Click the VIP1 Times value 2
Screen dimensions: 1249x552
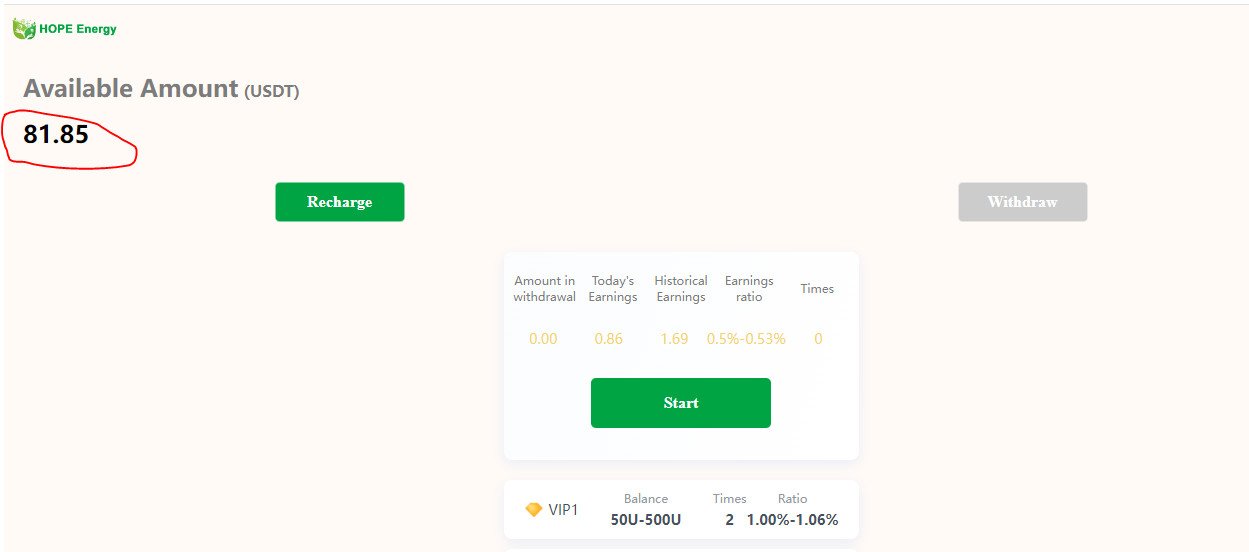click(x=730, y=520)
